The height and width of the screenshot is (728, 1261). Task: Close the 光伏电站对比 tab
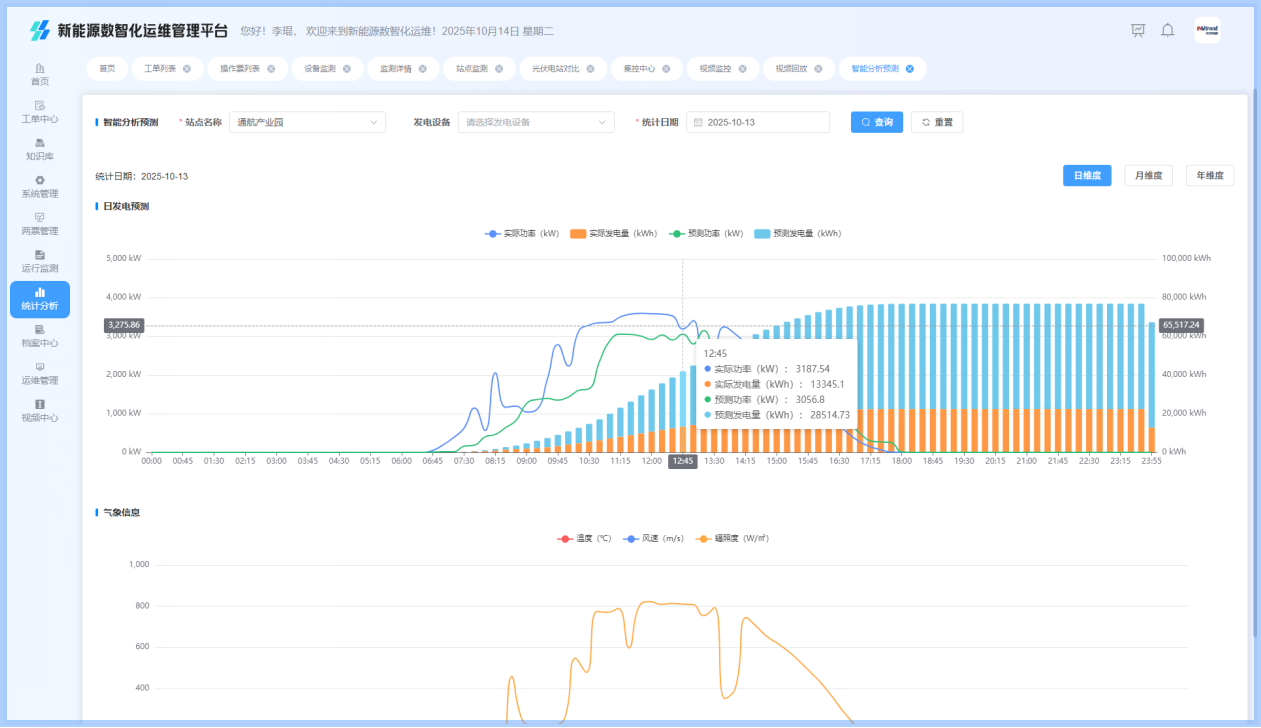tap(590, 69)
